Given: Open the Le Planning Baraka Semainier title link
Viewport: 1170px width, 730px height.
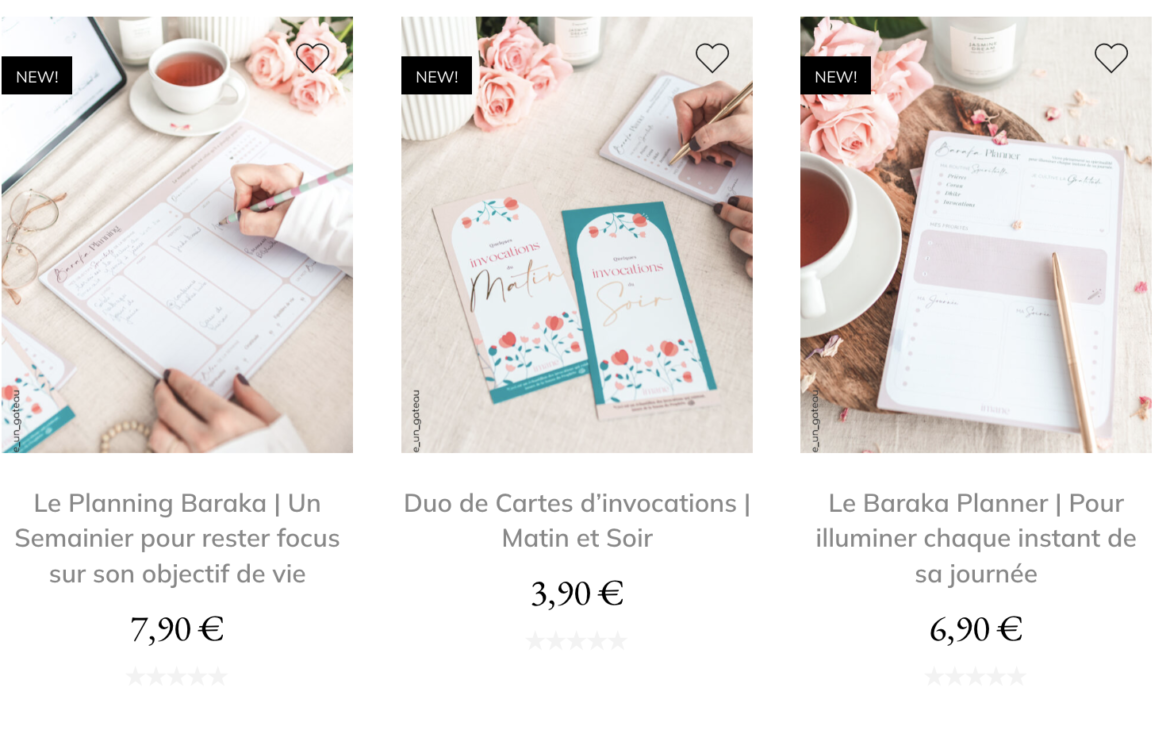Looking at the screenshot, I should (177, 538).
